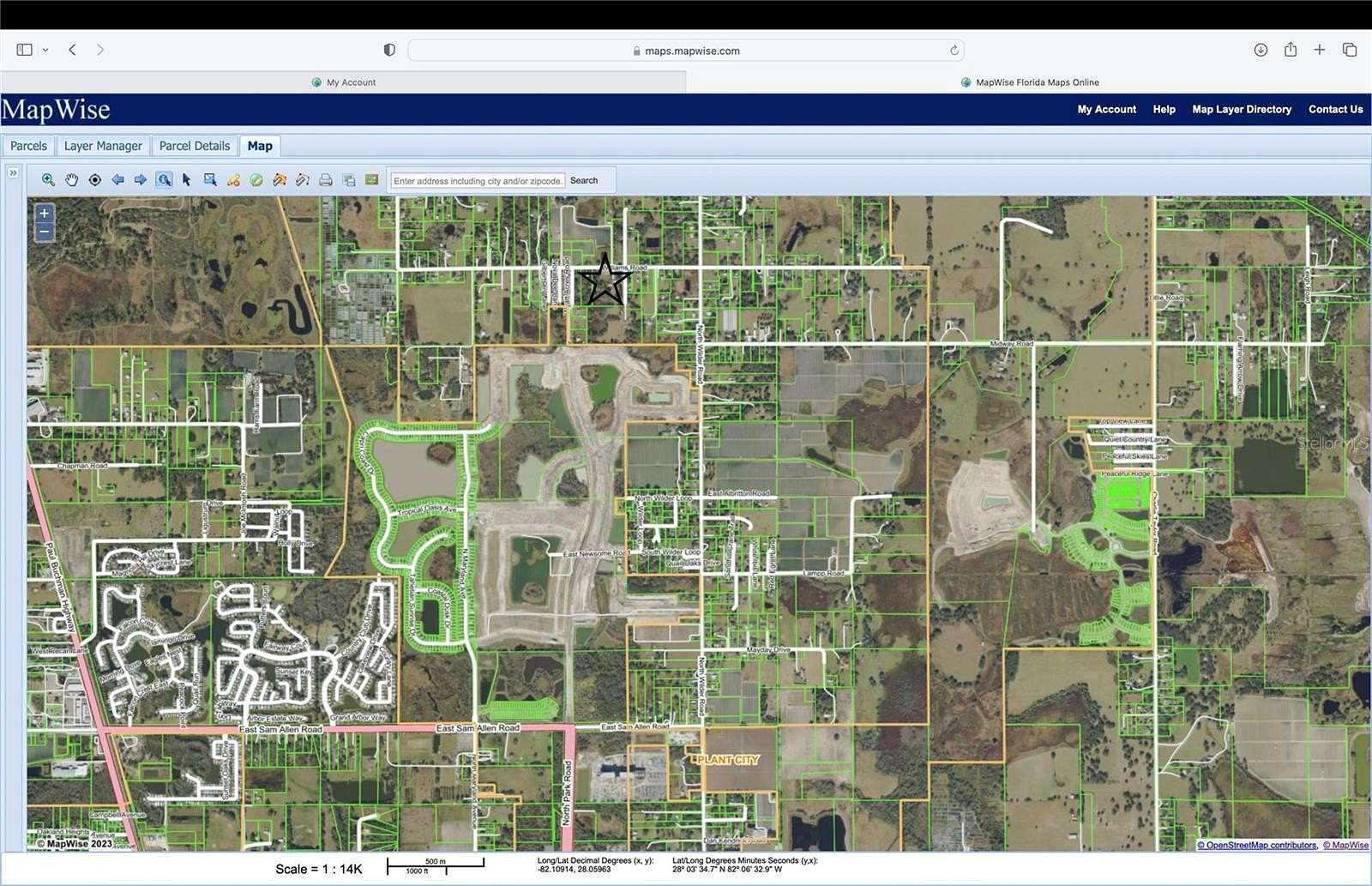Select the pointer selection tool
Viewport: 1372px width, 886px height.
tap(185, 180)
